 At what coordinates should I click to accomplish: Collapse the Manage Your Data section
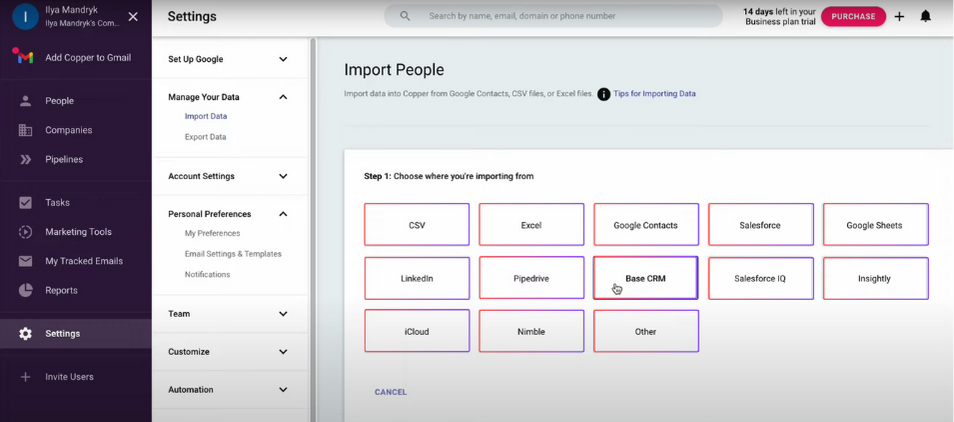(283, 97)
